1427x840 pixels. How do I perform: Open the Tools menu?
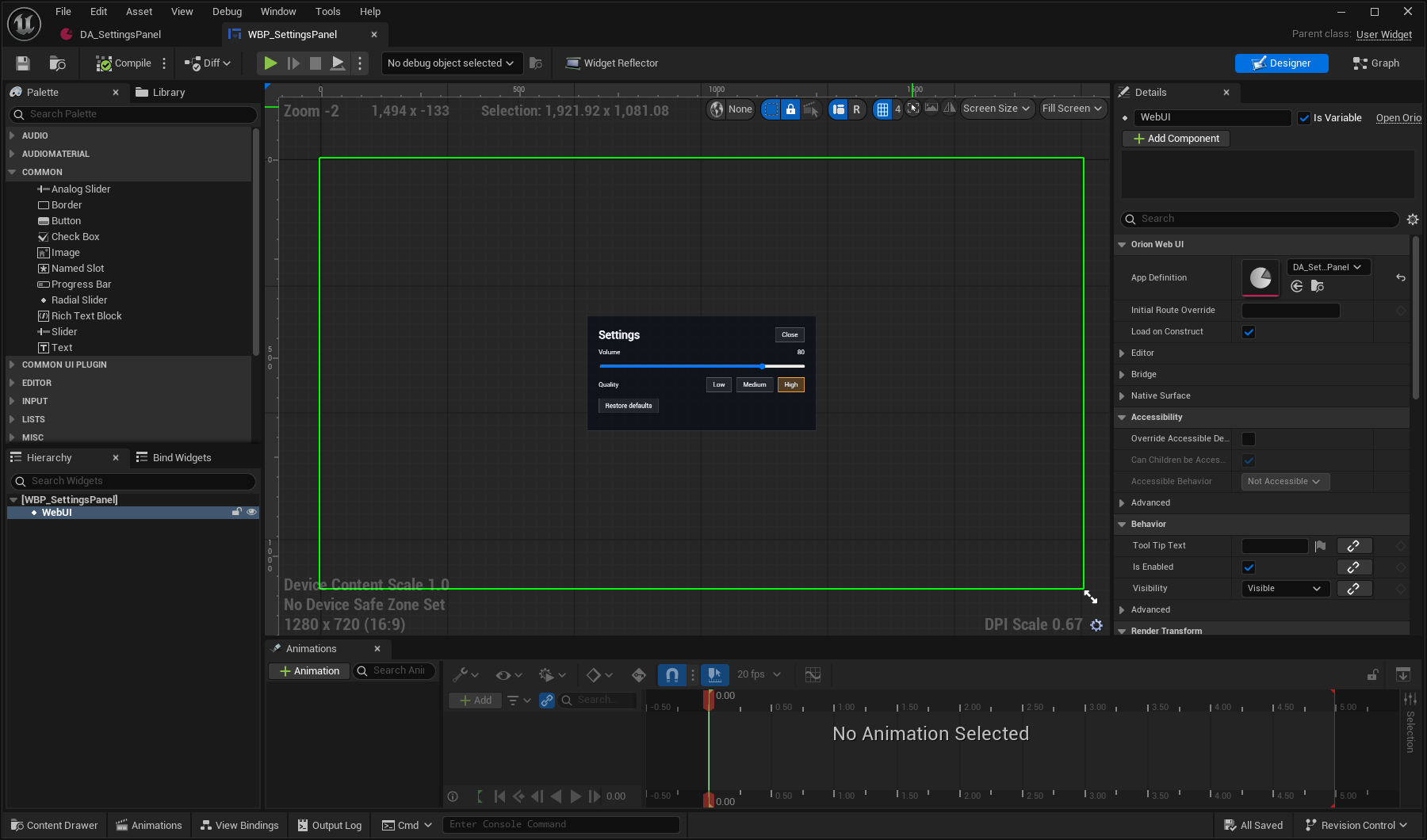click(x=327, y=11)
